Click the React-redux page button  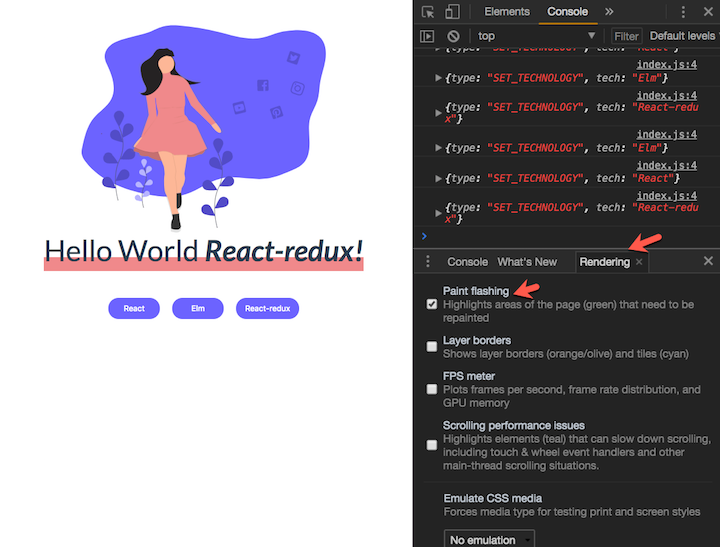coord(267,308)
